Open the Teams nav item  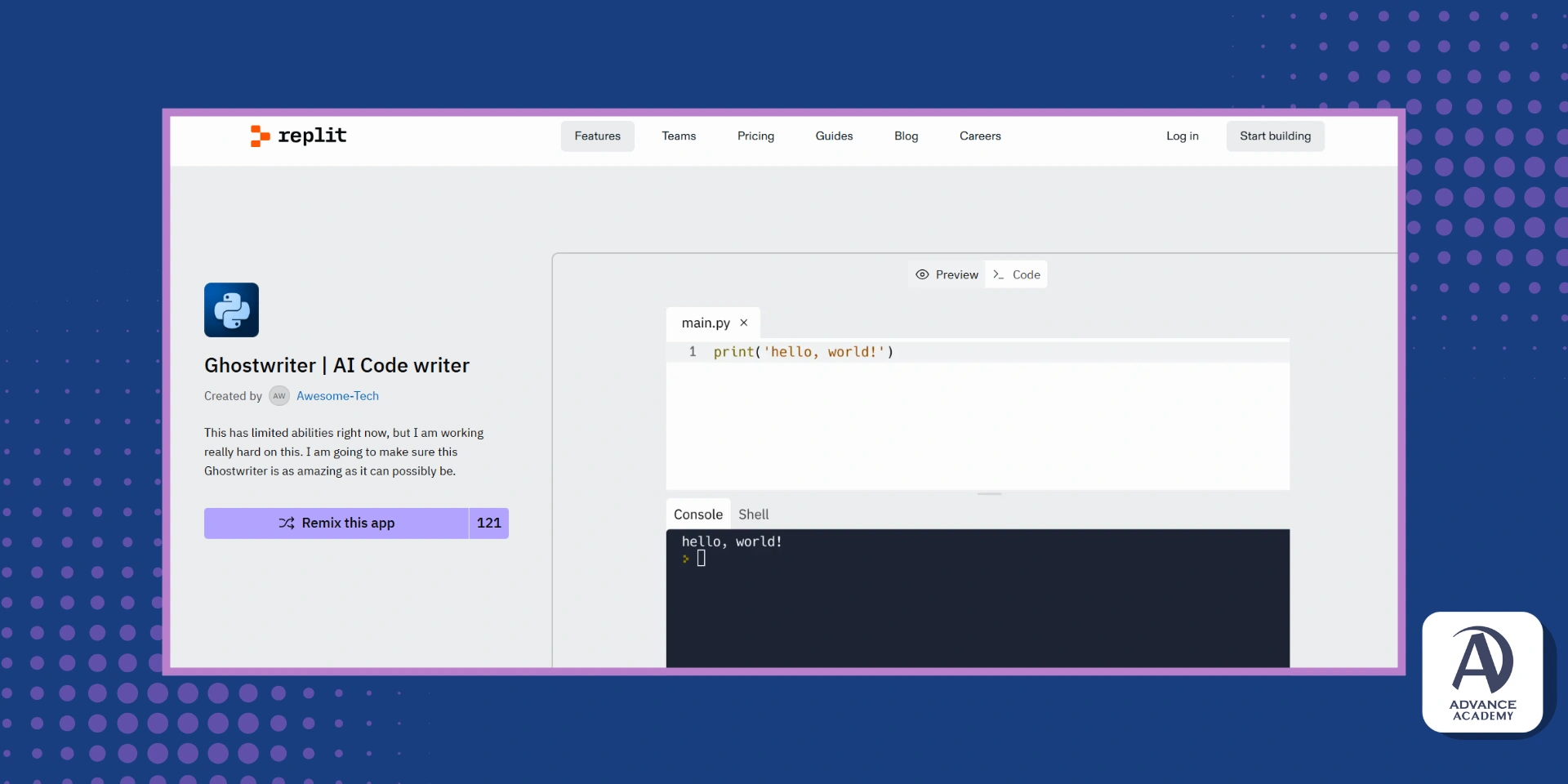point(679,136)
